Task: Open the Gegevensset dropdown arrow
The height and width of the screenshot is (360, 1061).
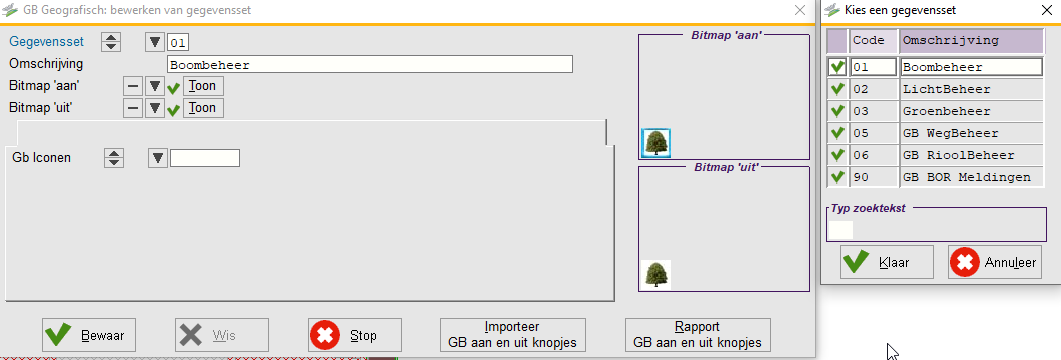Action: (156, 43)
